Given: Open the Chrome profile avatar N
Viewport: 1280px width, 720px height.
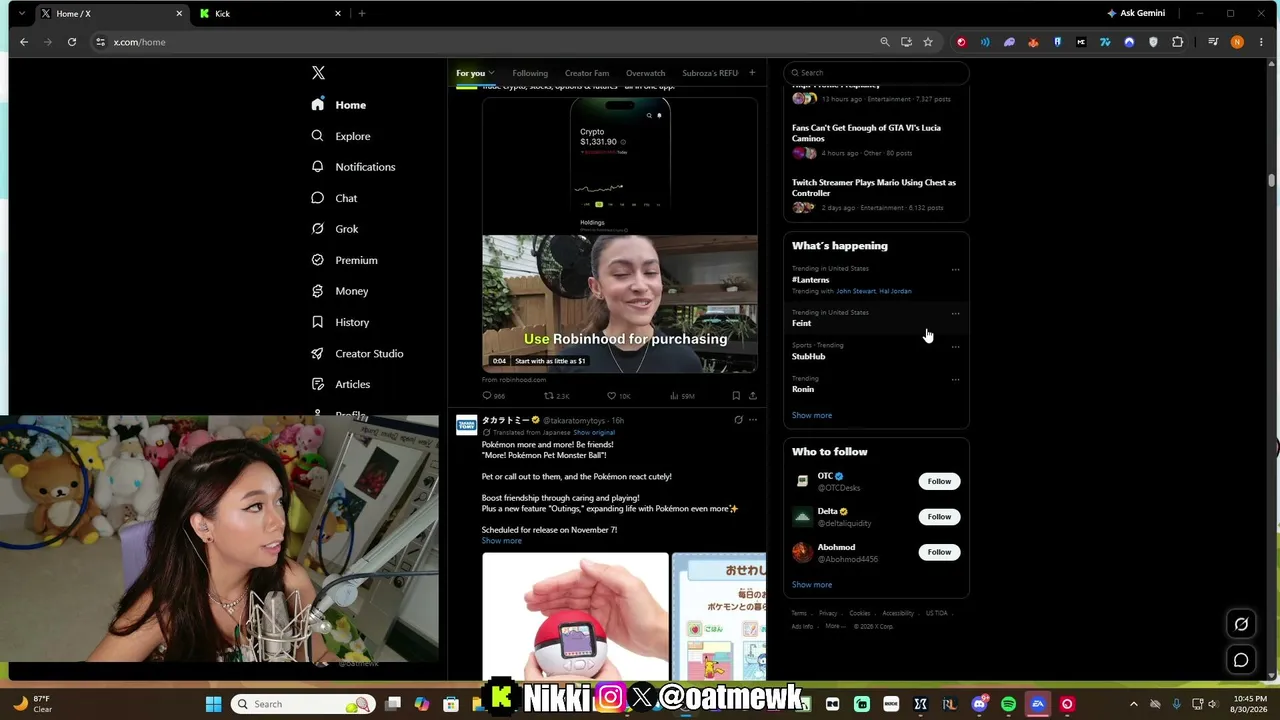Looking at the screenshot, I should [x=1237, y=42].
